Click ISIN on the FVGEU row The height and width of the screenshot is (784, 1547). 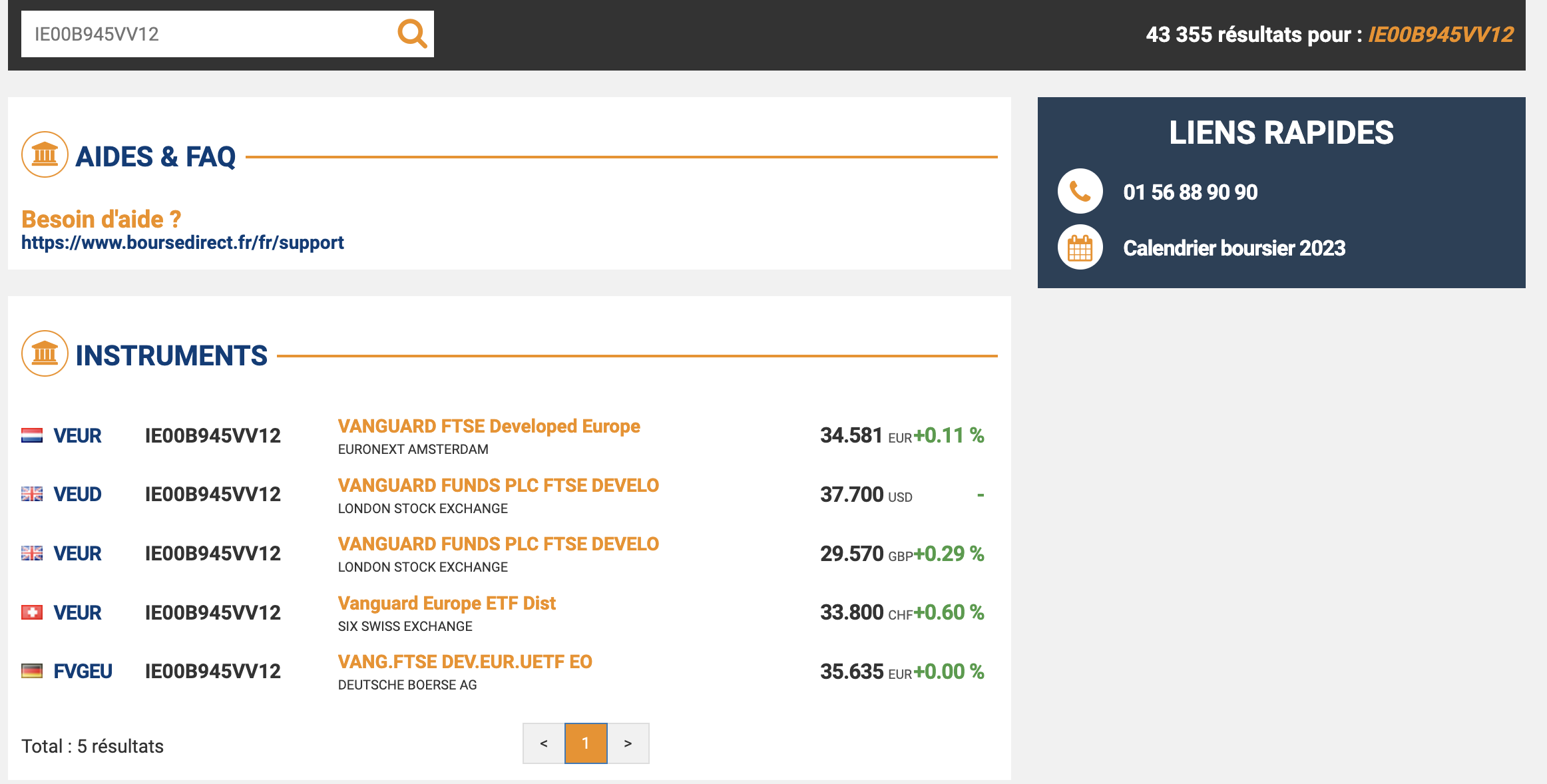[x=213, y=671]
